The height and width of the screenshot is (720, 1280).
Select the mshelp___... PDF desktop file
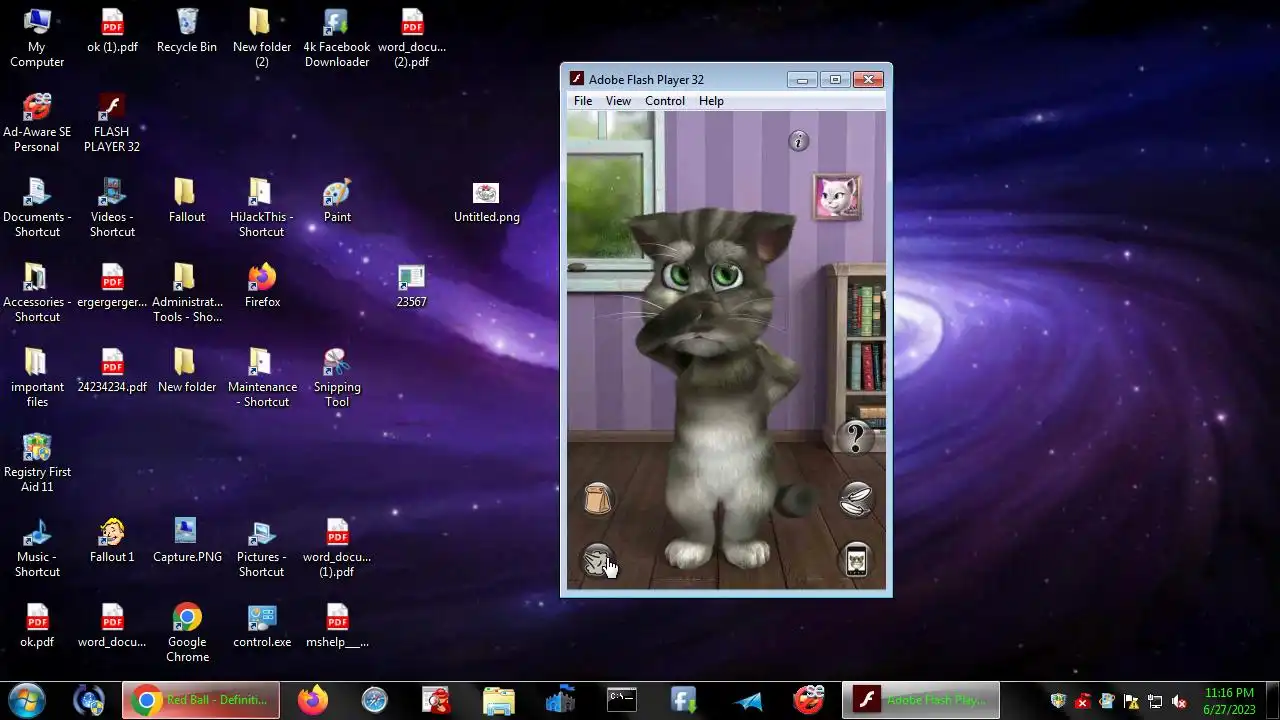337,626
